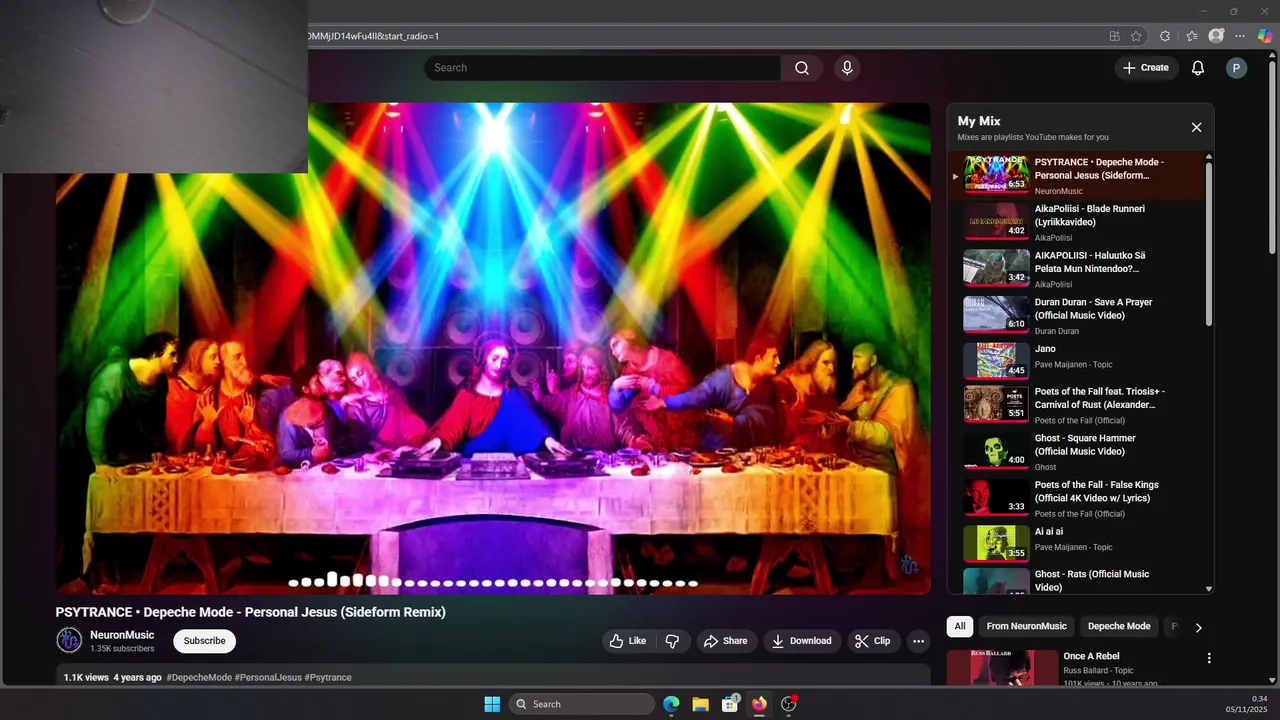Screen dimensions: 1280x720
Task: Open browser favorites list icon
Action: [1192, 36]
